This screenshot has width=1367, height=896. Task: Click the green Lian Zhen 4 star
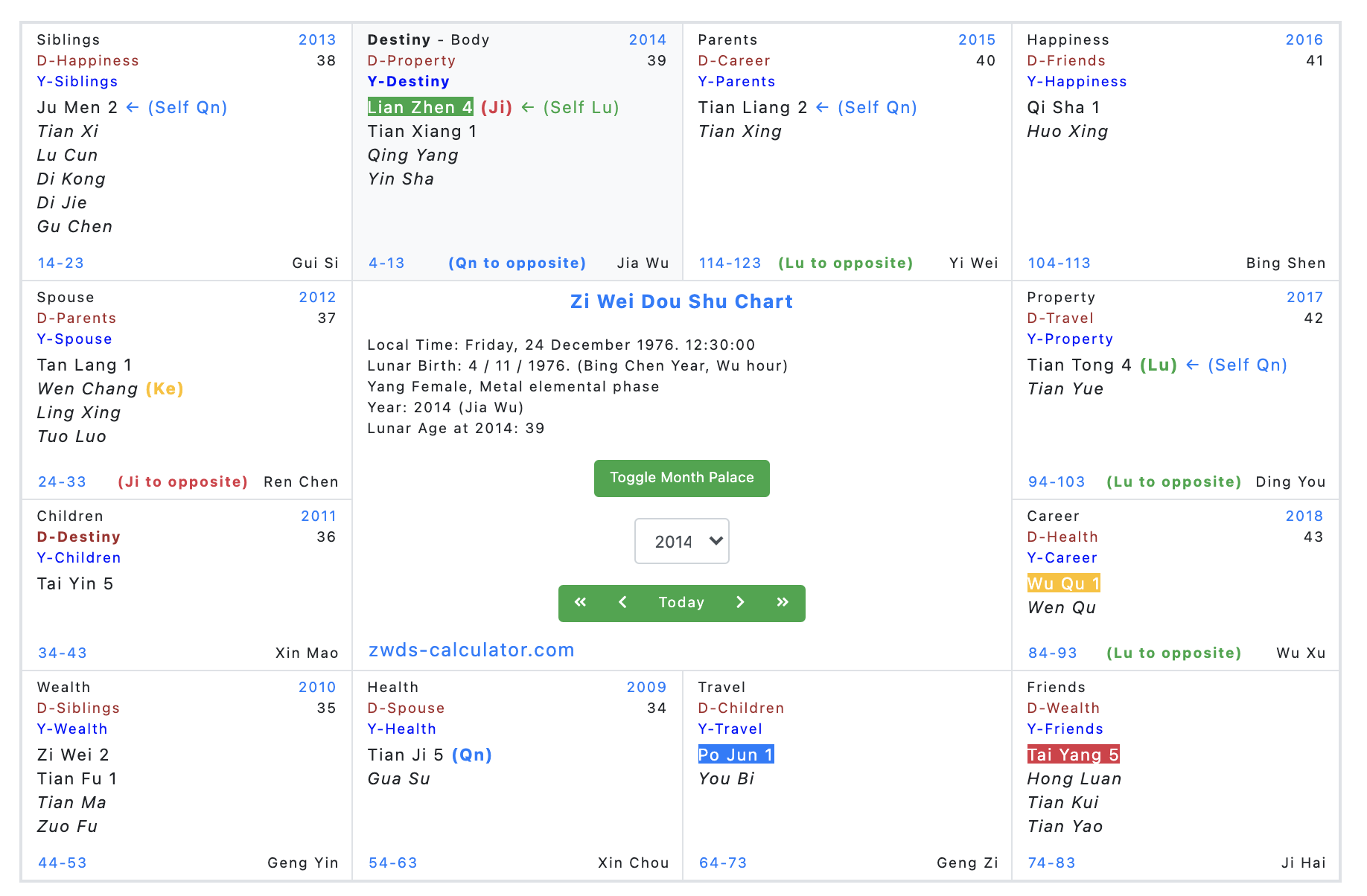tap(420, 107)
